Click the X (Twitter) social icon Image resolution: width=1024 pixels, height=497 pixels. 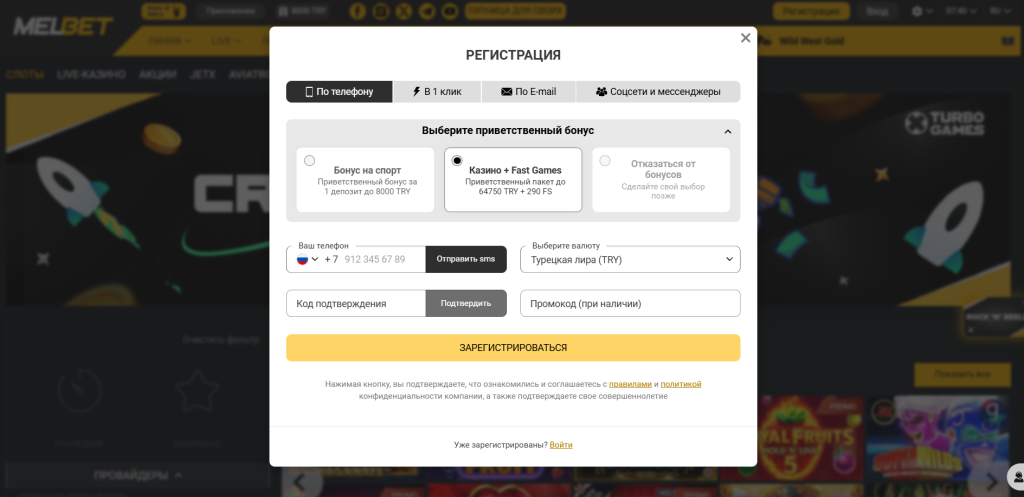(x=404, y=11)
